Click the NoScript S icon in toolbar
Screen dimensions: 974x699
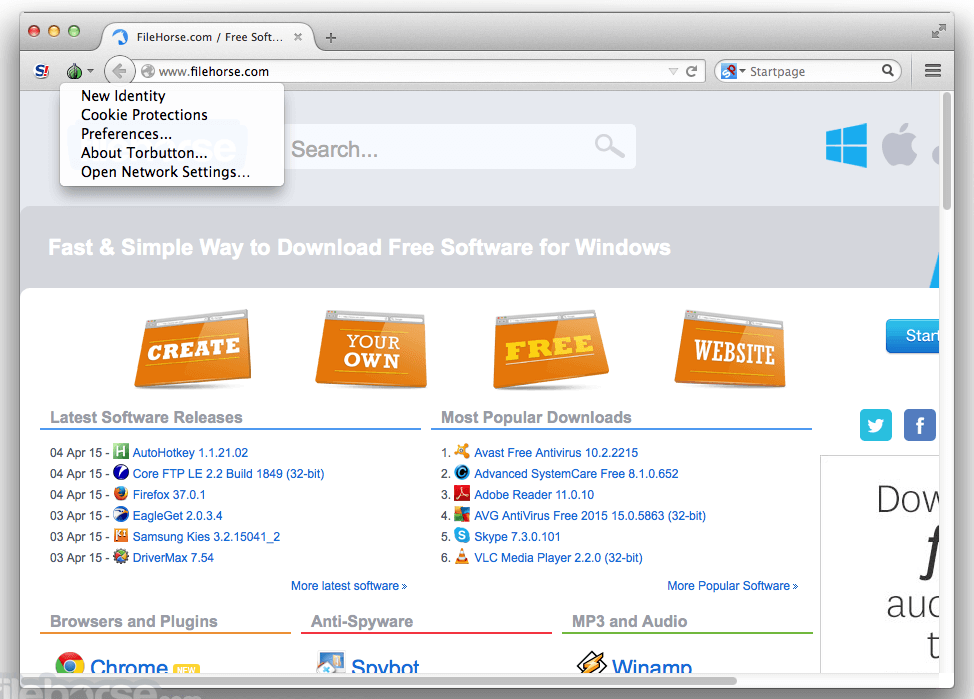(41, 71)
